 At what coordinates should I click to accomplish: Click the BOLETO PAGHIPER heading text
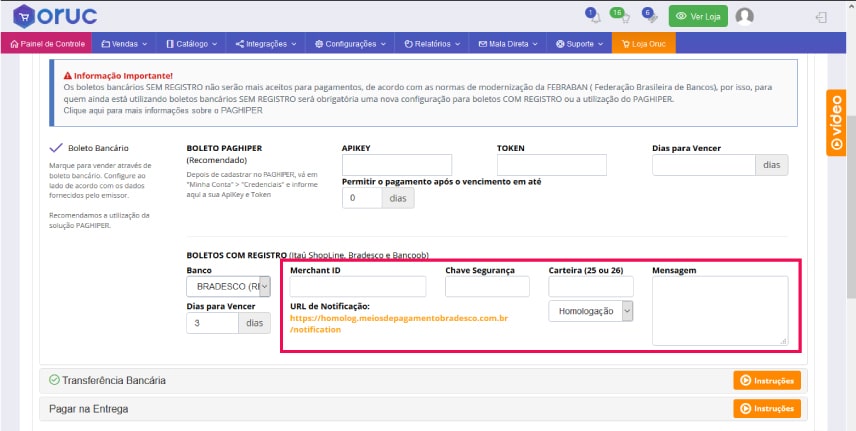tap(224, 148)
